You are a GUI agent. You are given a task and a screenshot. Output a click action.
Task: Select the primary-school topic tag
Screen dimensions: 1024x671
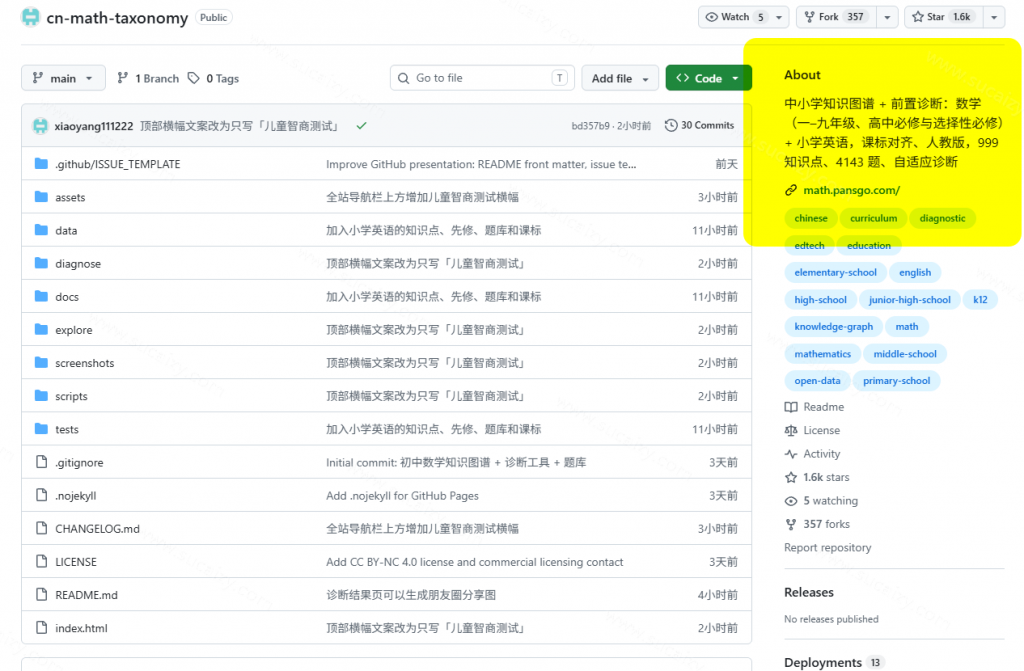[896, 381]
